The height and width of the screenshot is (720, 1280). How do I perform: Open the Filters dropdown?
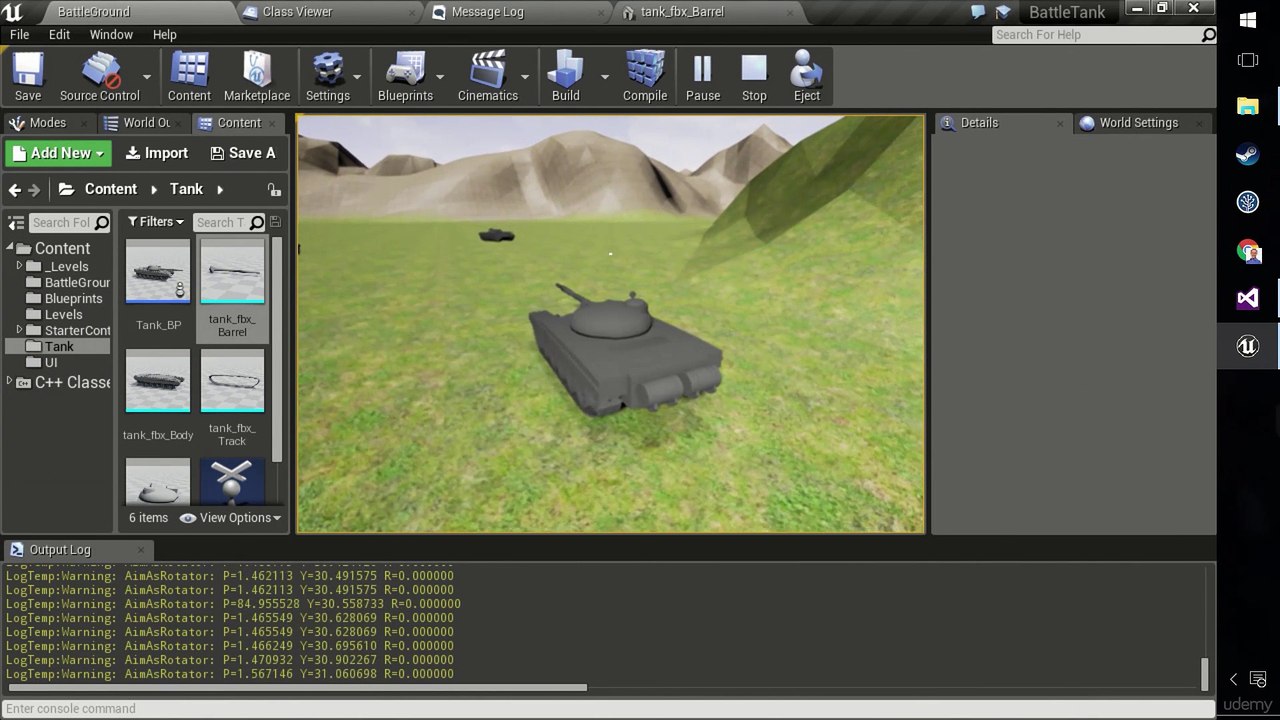click(156, 222)
